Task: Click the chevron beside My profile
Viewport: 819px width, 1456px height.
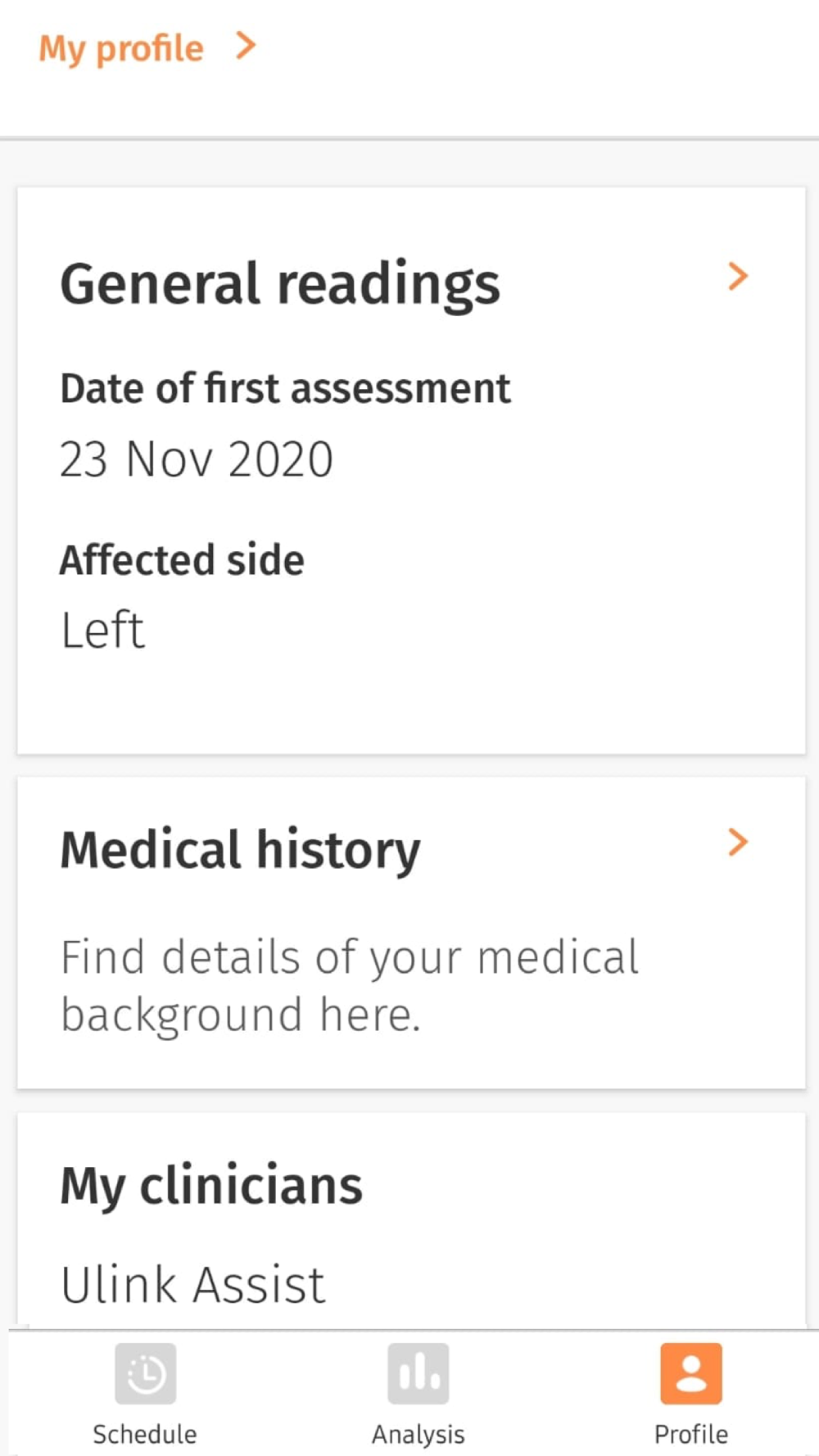Action: 246,46
